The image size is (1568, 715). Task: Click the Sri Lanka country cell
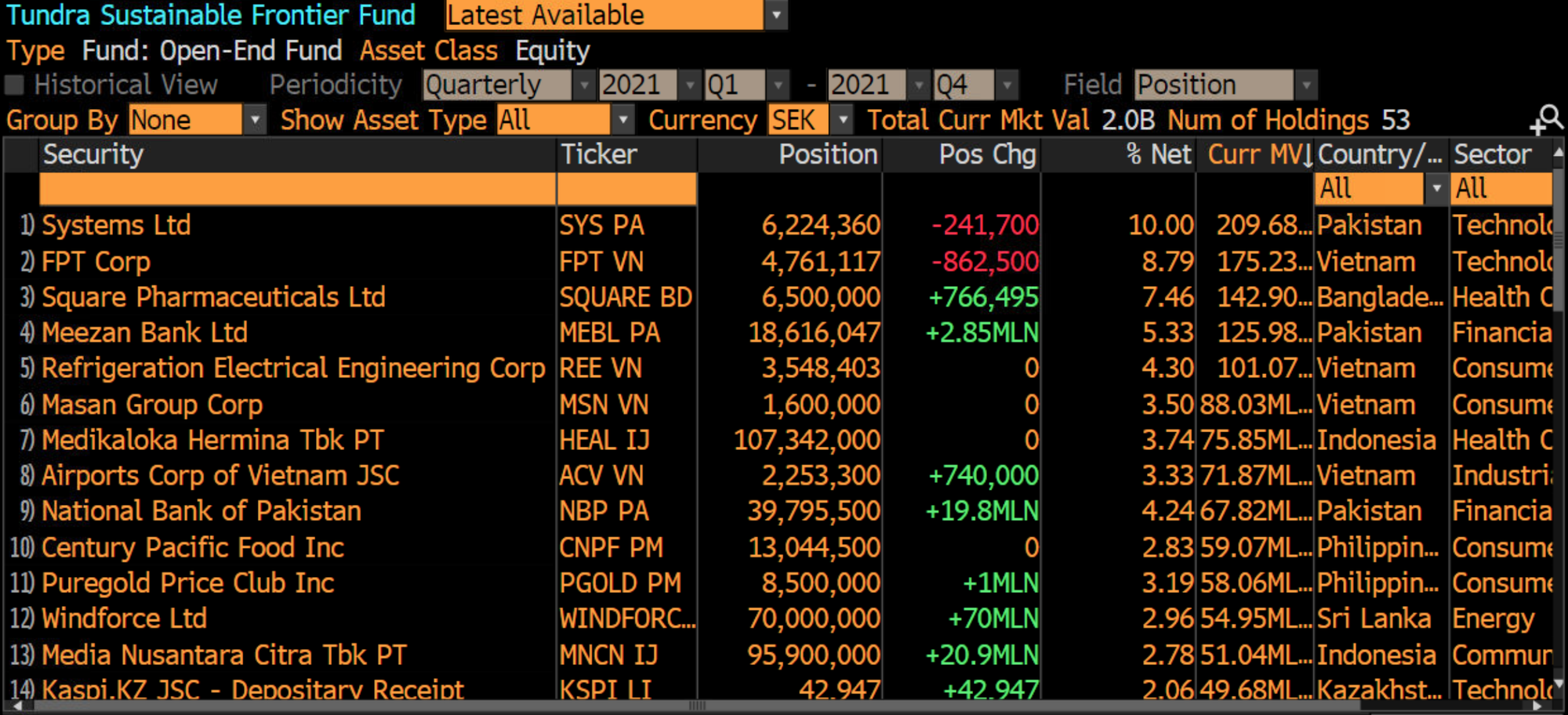pos(1374,619)
